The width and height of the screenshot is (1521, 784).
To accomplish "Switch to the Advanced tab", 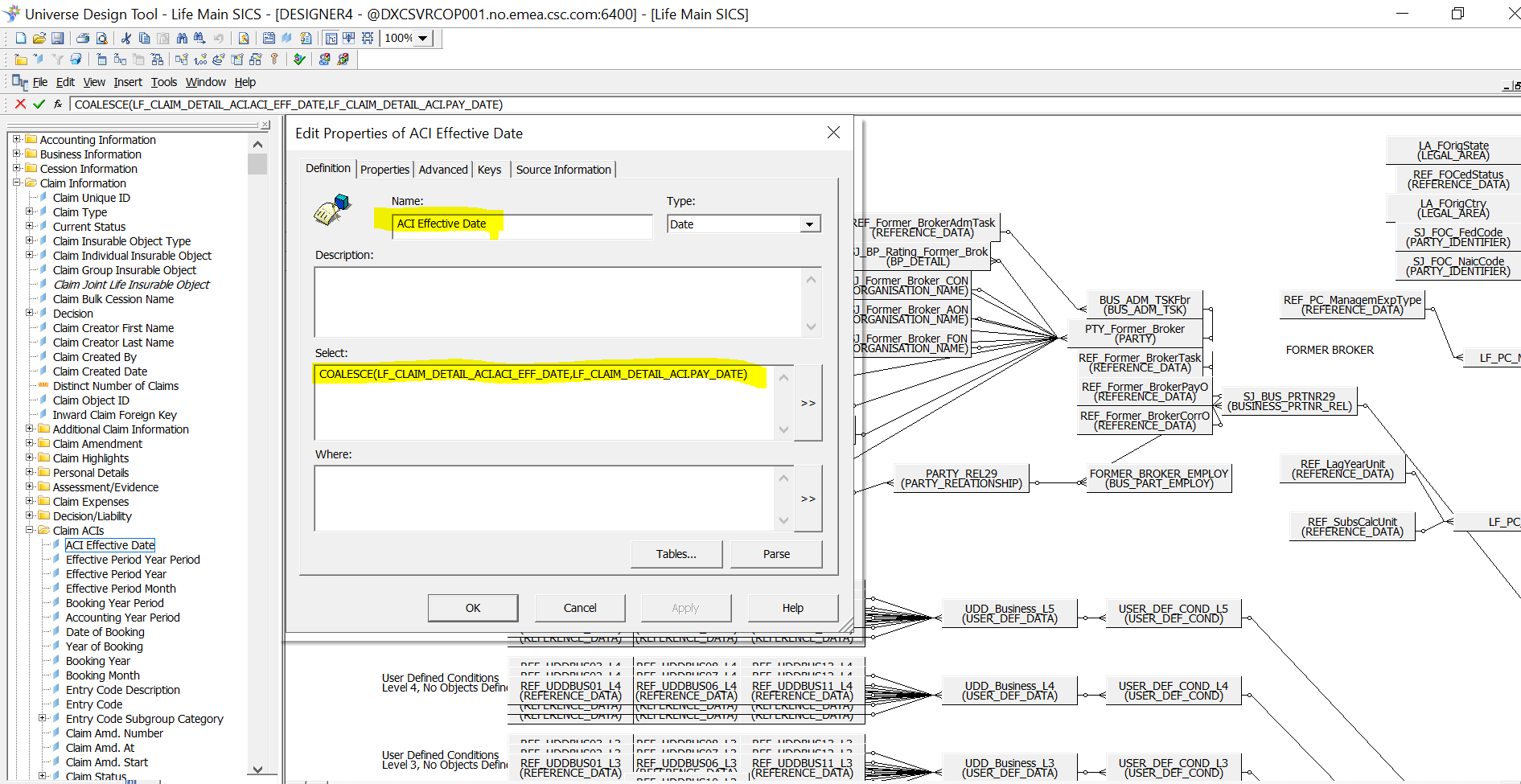I will click(x=442, y=170).
